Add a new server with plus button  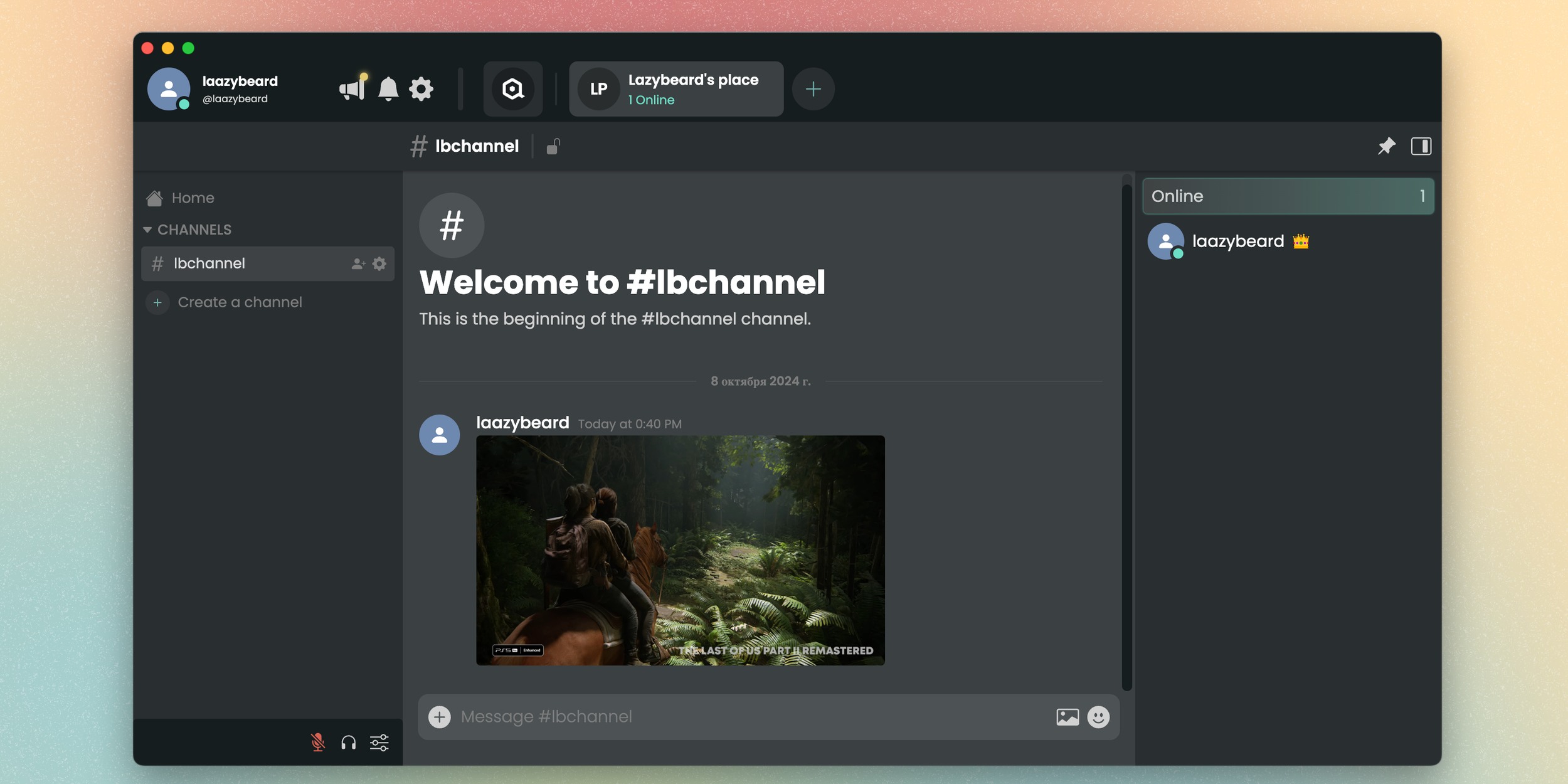click(x=813, y=89)
